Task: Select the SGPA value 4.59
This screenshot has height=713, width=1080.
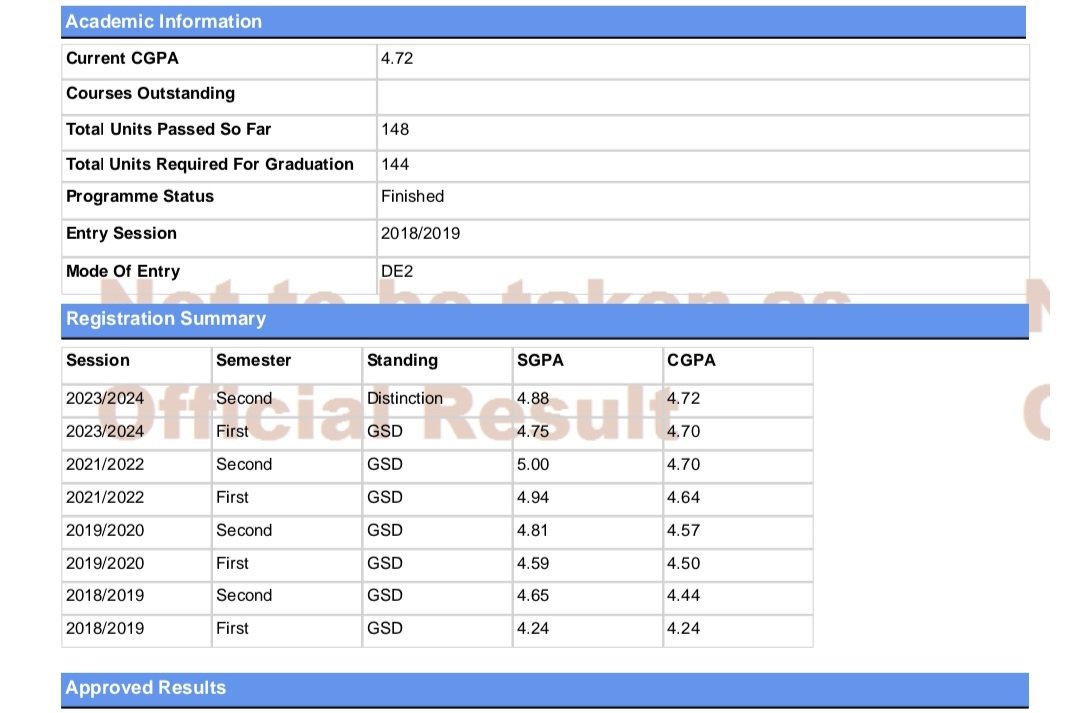Action: (533, 564)
